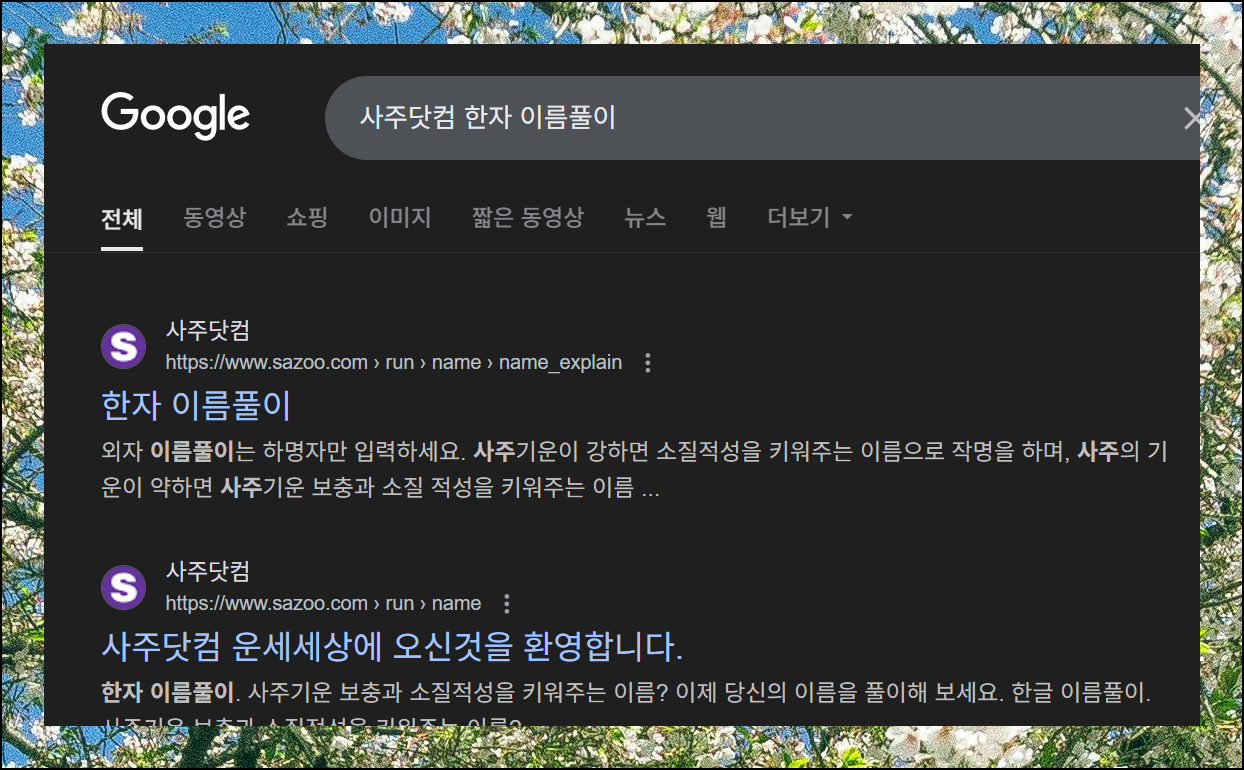Open the 한자 이름풀이 result link
This screenshot has height=770, width=1244.
coord(196,405)
